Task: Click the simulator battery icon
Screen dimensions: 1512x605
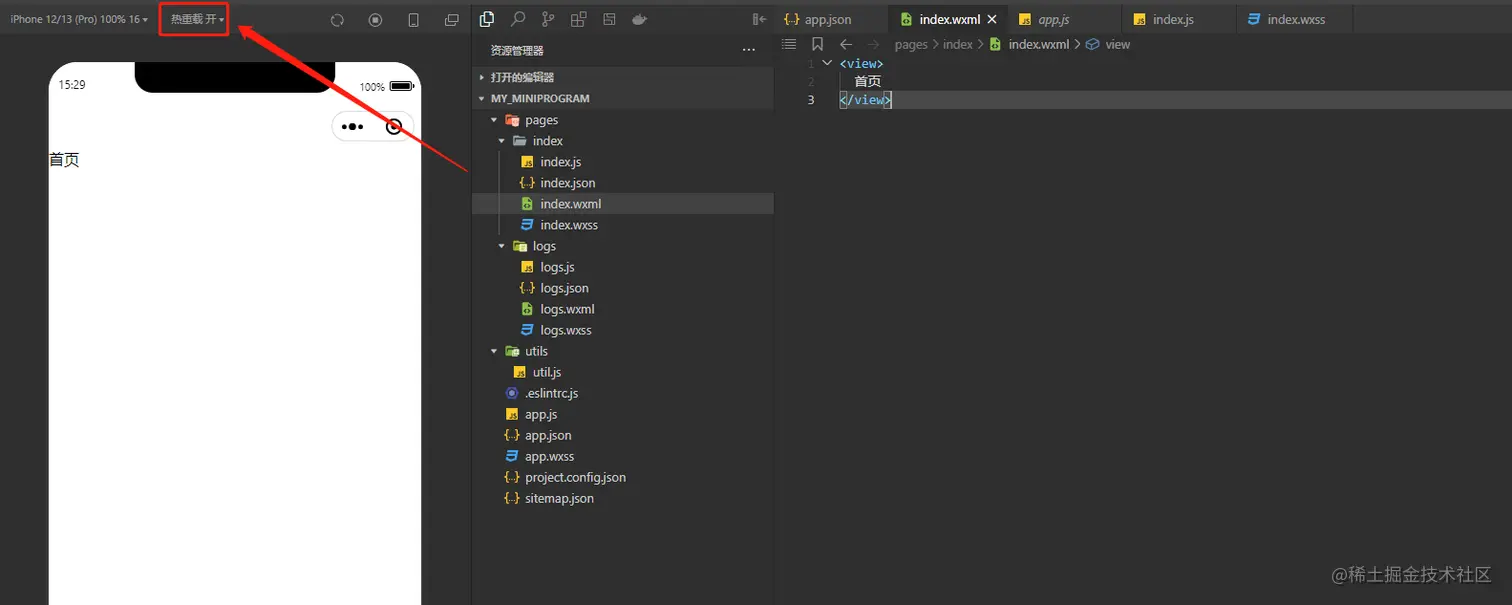Action: point(401,86)
